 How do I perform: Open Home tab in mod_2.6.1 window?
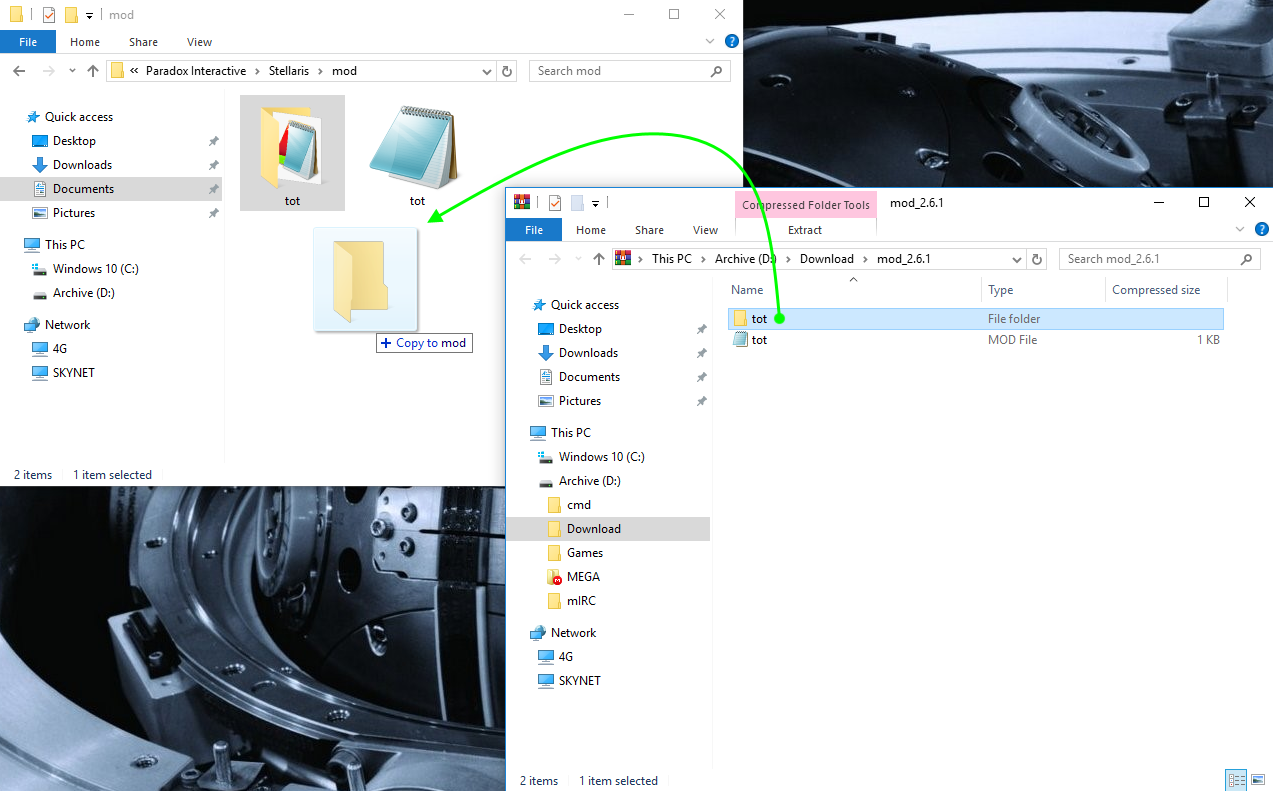point(591,230)
